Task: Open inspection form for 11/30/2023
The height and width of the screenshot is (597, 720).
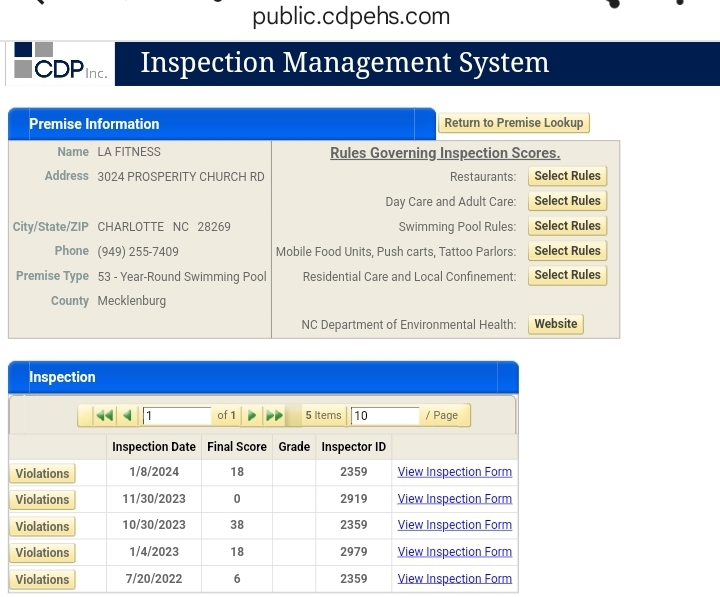Action: [454, 499]
